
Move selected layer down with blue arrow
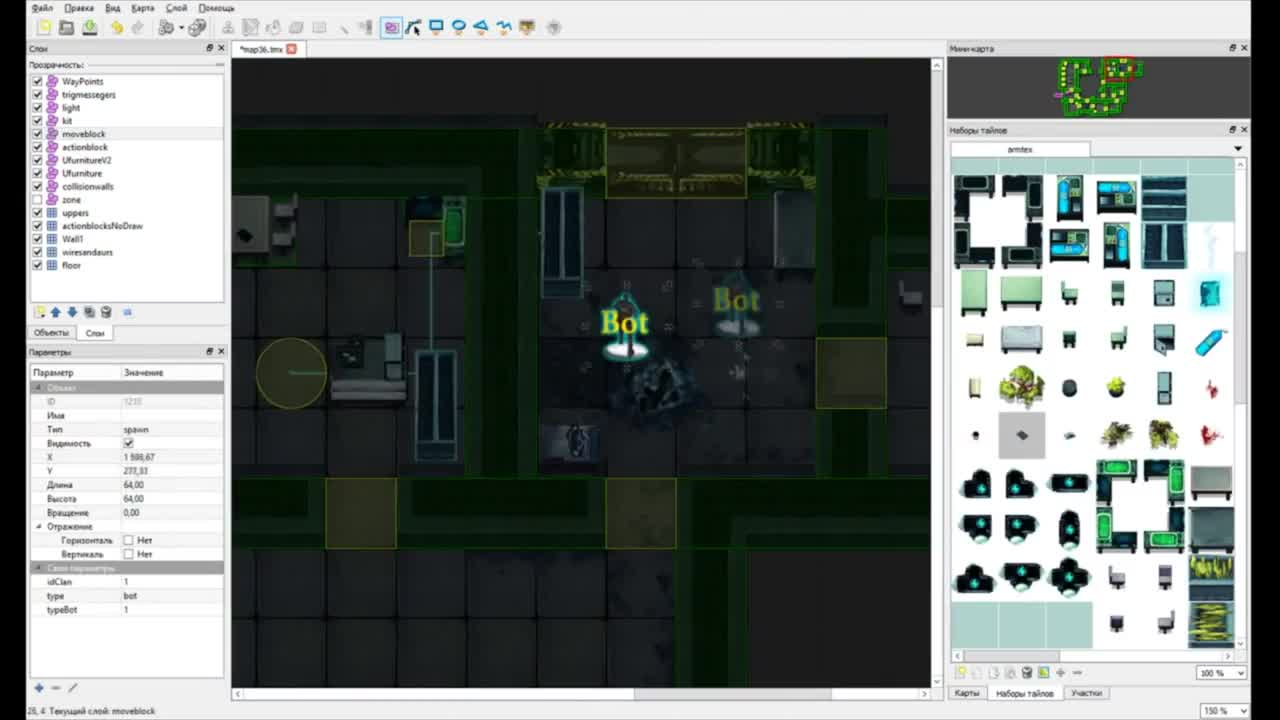tap(72, 312)
